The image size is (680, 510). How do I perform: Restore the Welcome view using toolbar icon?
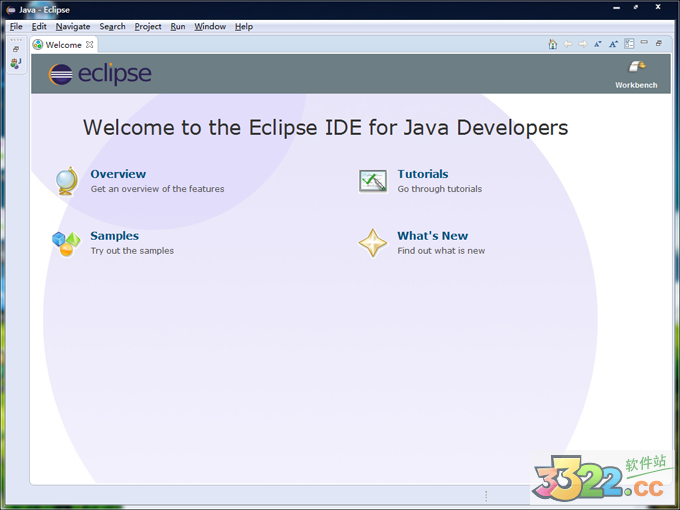659,43
